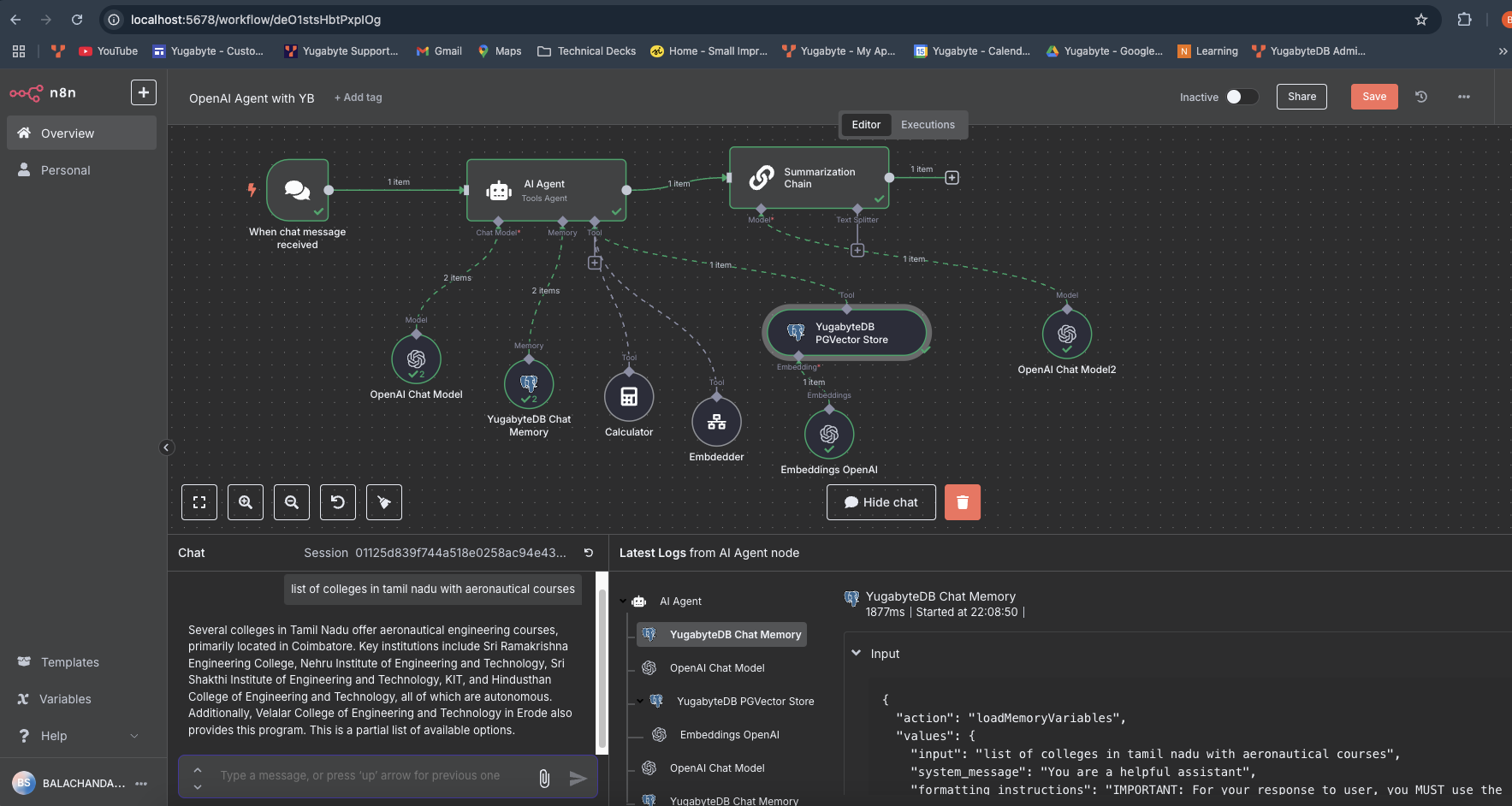Create a new workflow with the plus icon
1512x806 pixels.
[x=143, y=92]
